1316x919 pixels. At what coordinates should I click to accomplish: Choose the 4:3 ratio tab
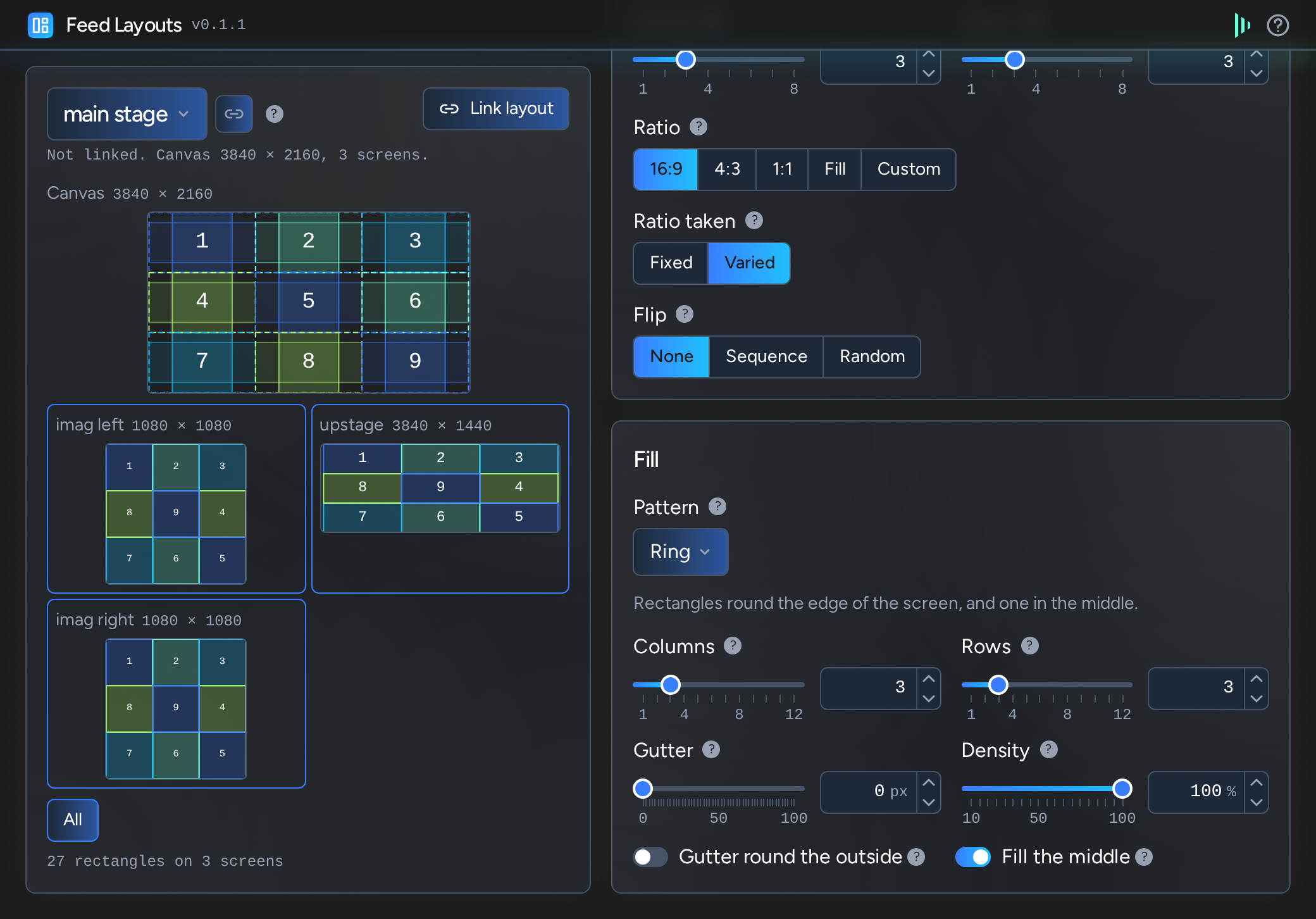click(727, 169)
